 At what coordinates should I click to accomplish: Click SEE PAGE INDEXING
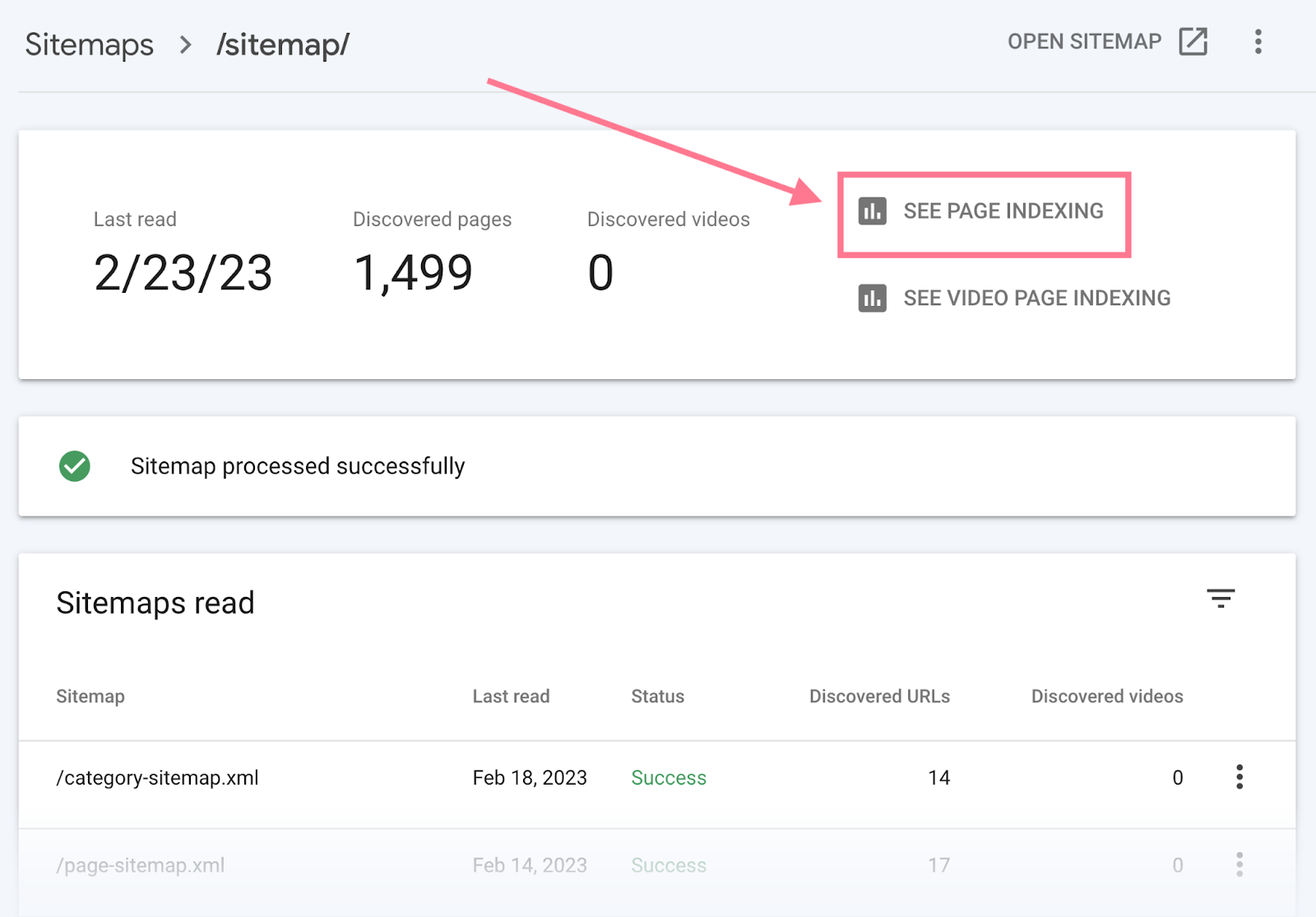[1003, 211]
